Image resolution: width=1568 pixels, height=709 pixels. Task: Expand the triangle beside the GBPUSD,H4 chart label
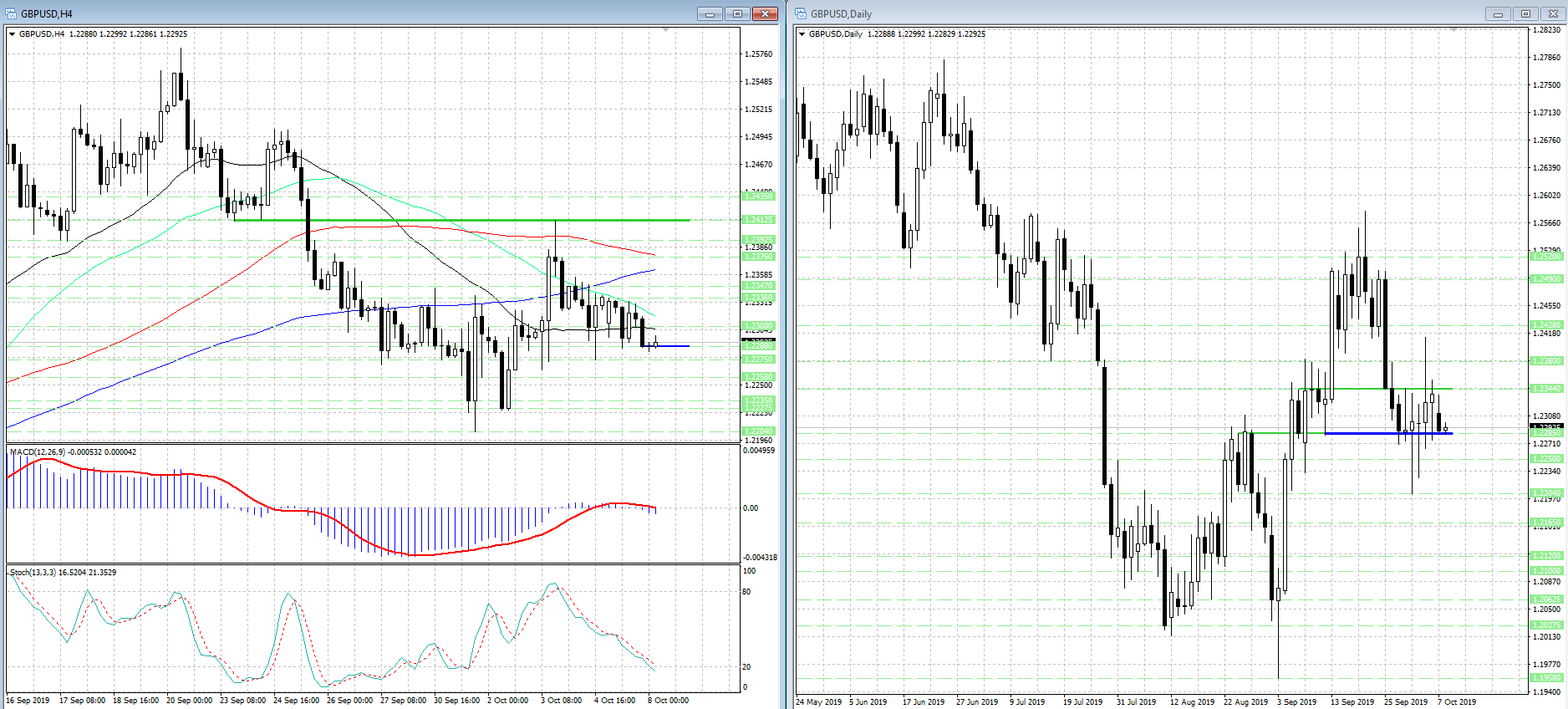click(x=12, y=34)
